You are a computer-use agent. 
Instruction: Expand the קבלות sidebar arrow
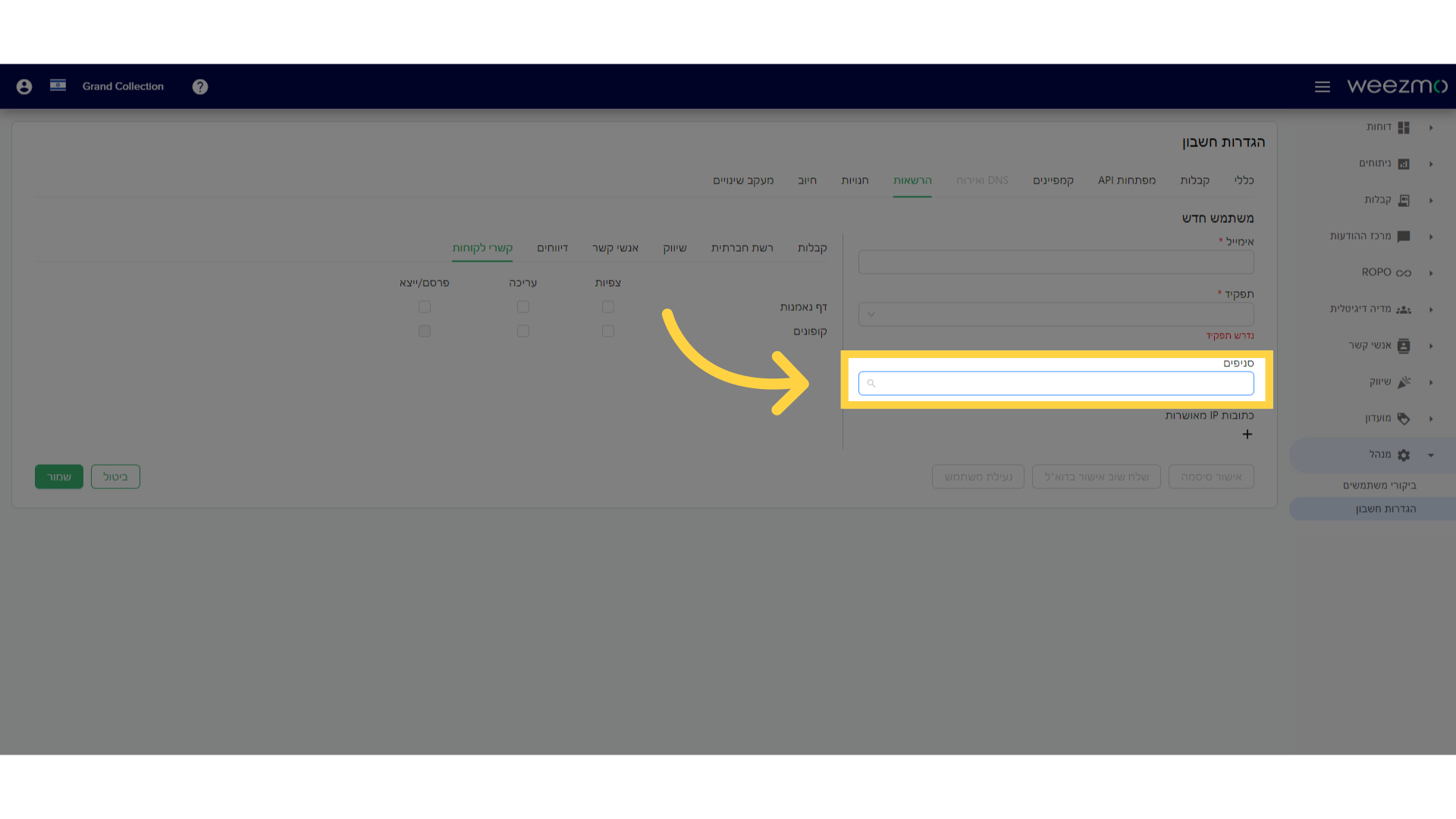click(1431, 200)
